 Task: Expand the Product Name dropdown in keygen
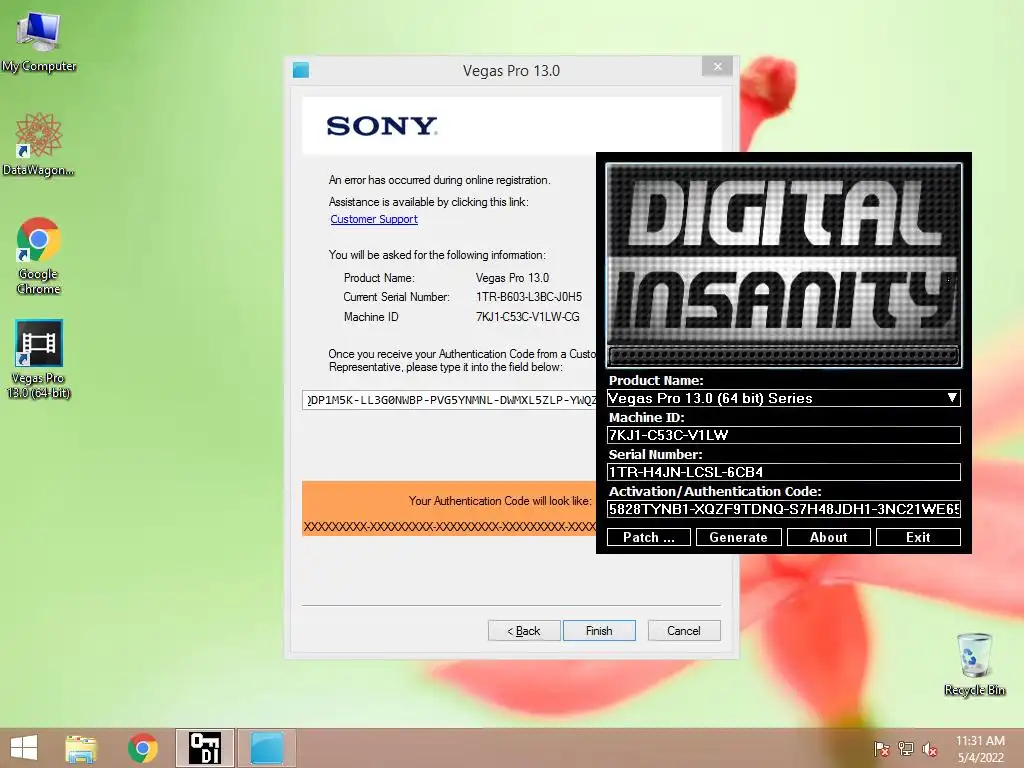click(x=952, y=398)
